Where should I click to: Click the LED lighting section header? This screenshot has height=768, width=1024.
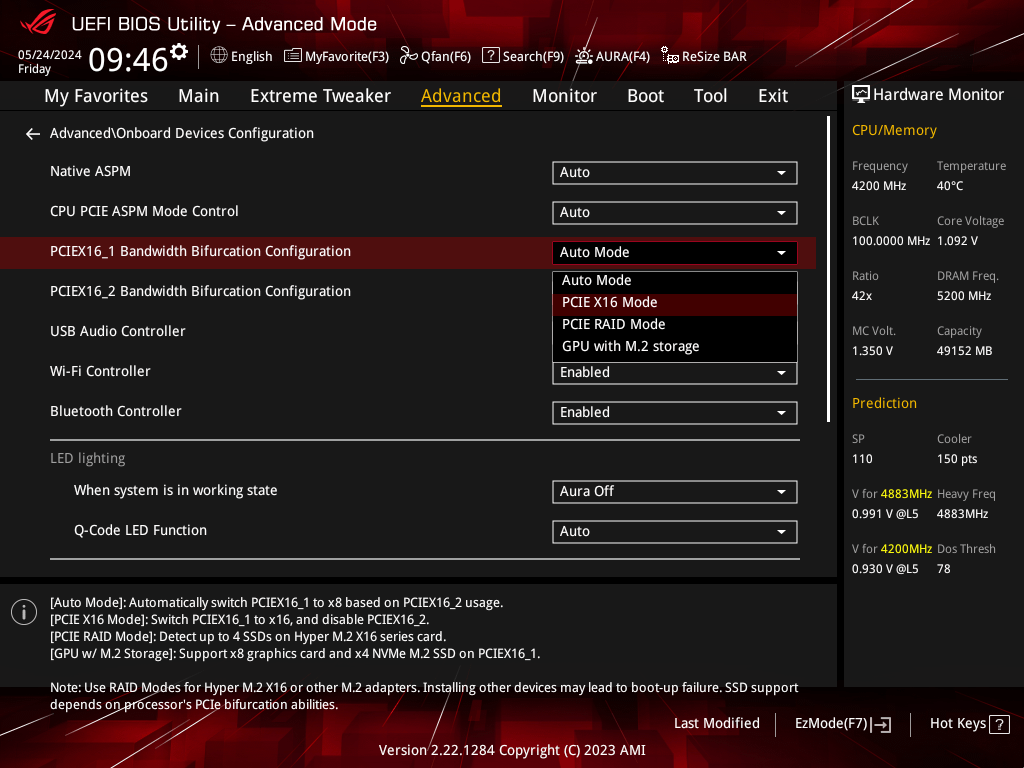pyautogui.click(x=88, y=458)
